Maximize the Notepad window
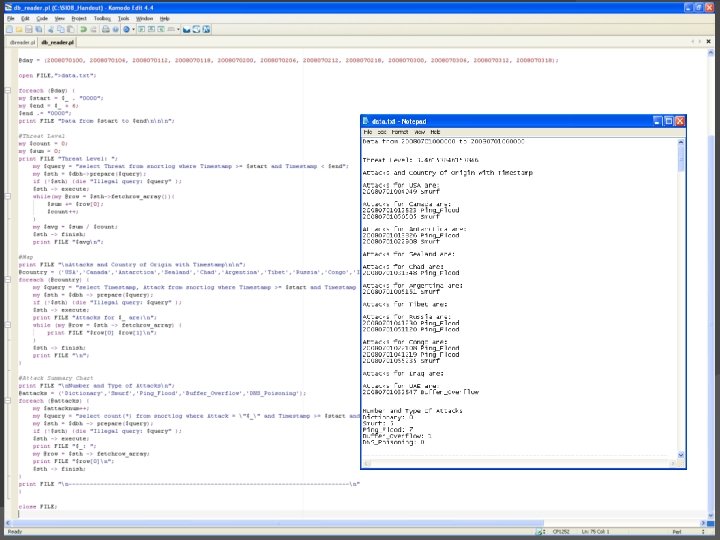The width and height of the screenshot is (720, 540). pos(667,121)
